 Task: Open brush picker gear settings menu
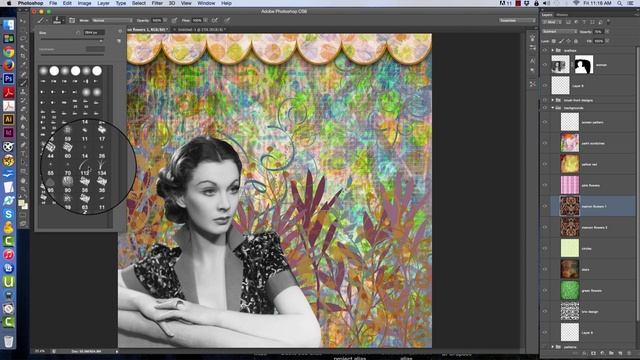tap(120, 32)
